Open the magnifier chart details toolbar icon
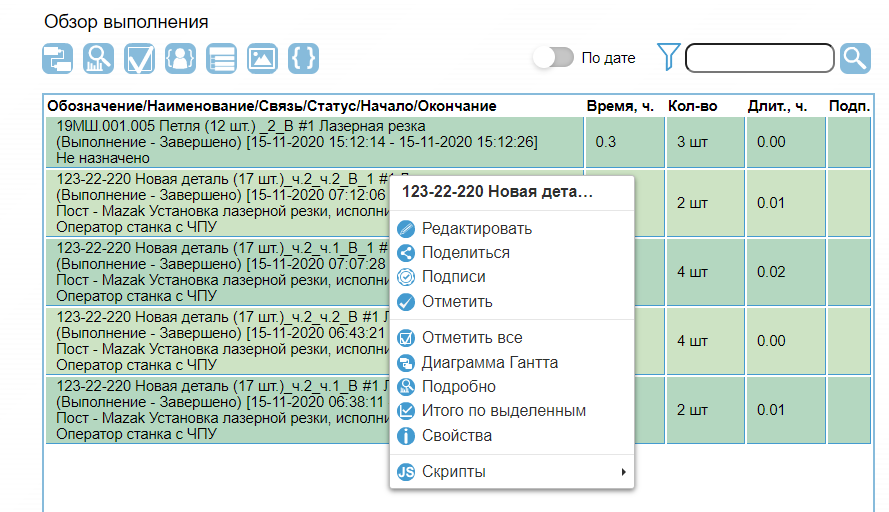Viewport: 889px width, 512px height. pyautogui.click(x=99, y=58)
